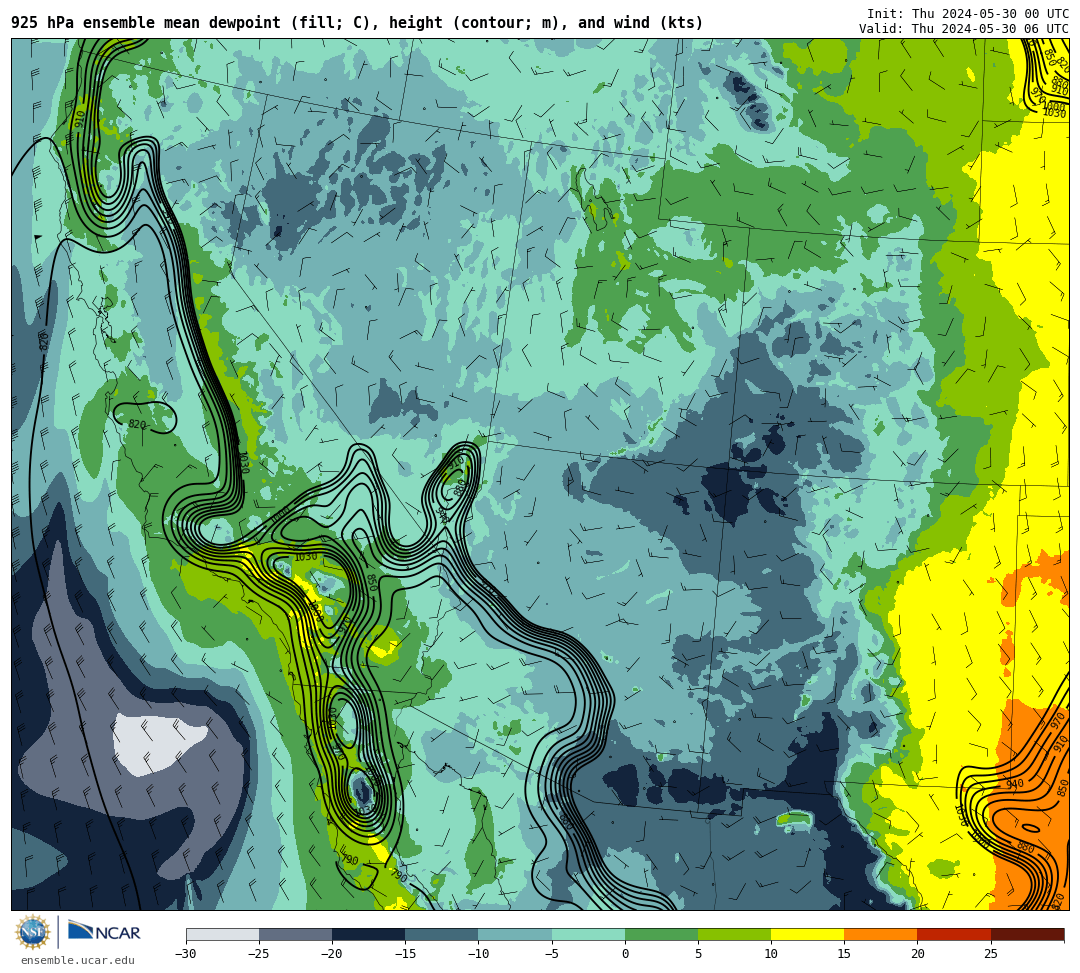Pick the green 0 to 5 colorbar segment
The height and width of the screenshot is (973, 1080).
pyautogui.click(x=661, y=934)
